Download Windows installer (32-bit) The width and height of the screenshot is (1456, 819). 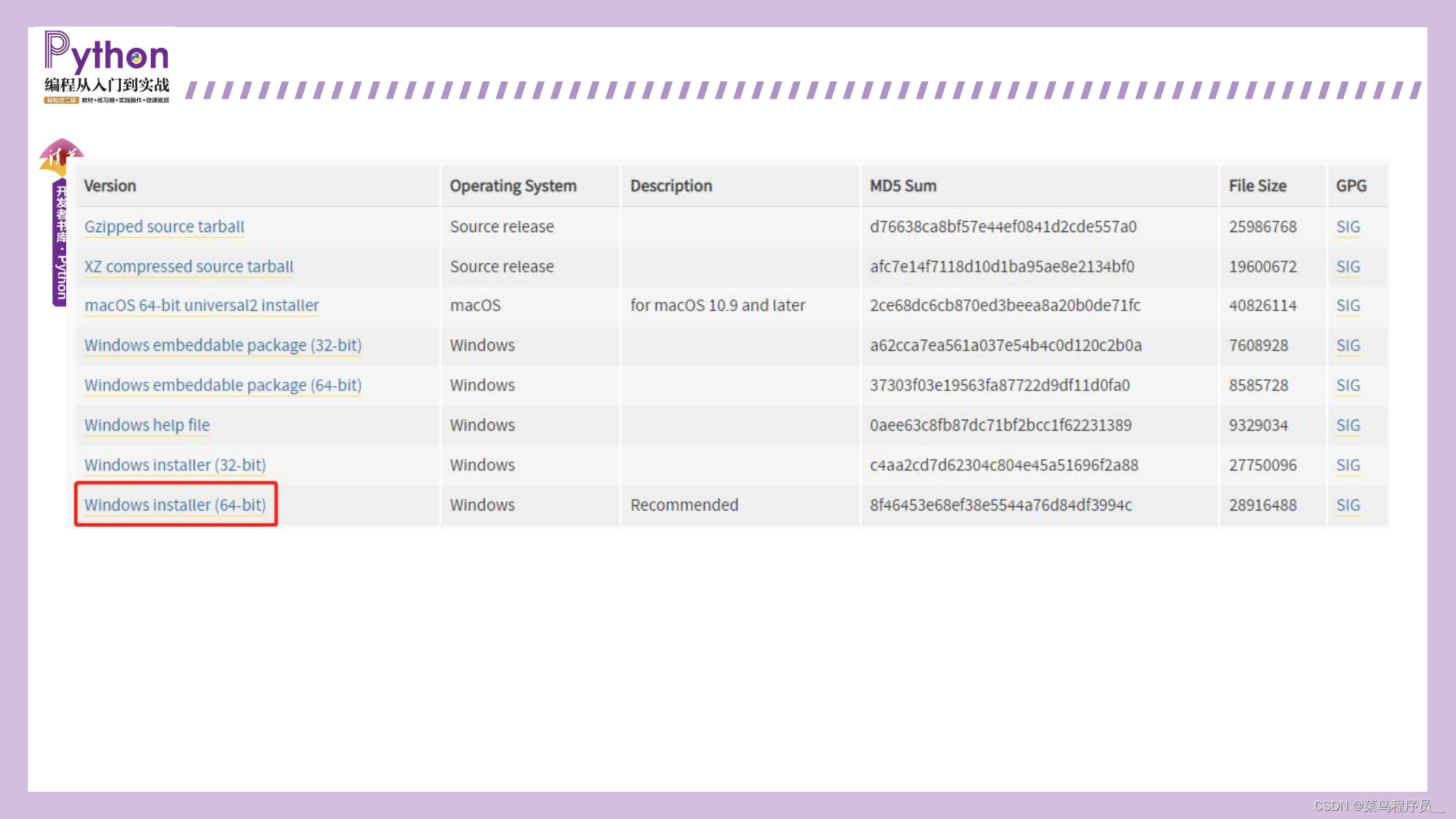[x=175, y=465]
